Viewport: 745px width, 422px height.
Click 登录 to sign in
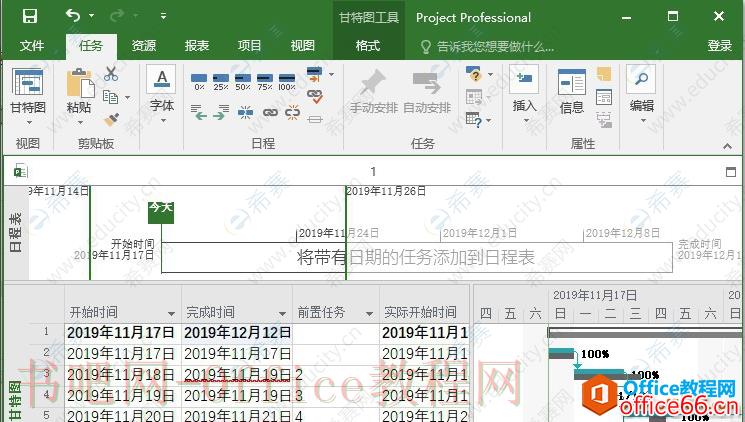[719, 46]
